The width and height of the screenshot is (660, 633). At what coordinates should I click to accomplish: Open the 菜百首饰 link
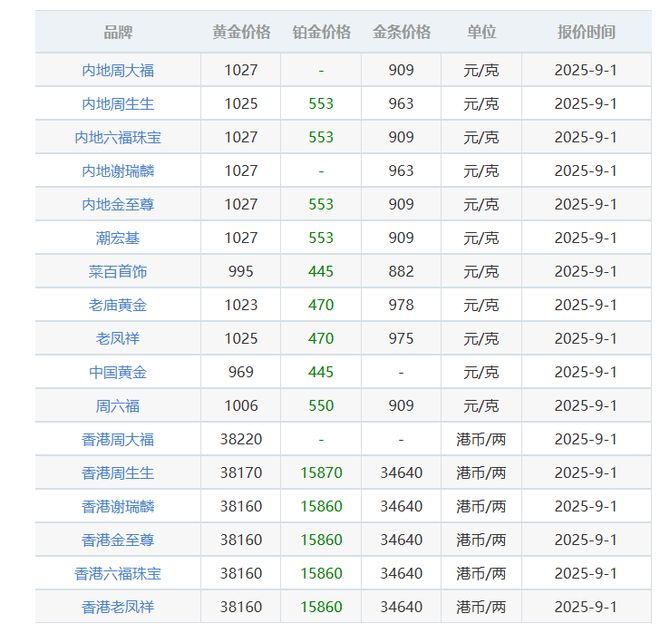[118, 272]
